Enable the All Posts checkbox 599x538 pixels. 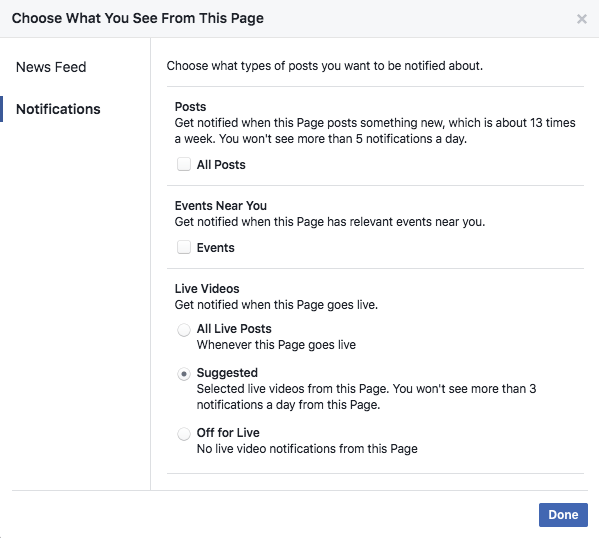tap(184, 164)
